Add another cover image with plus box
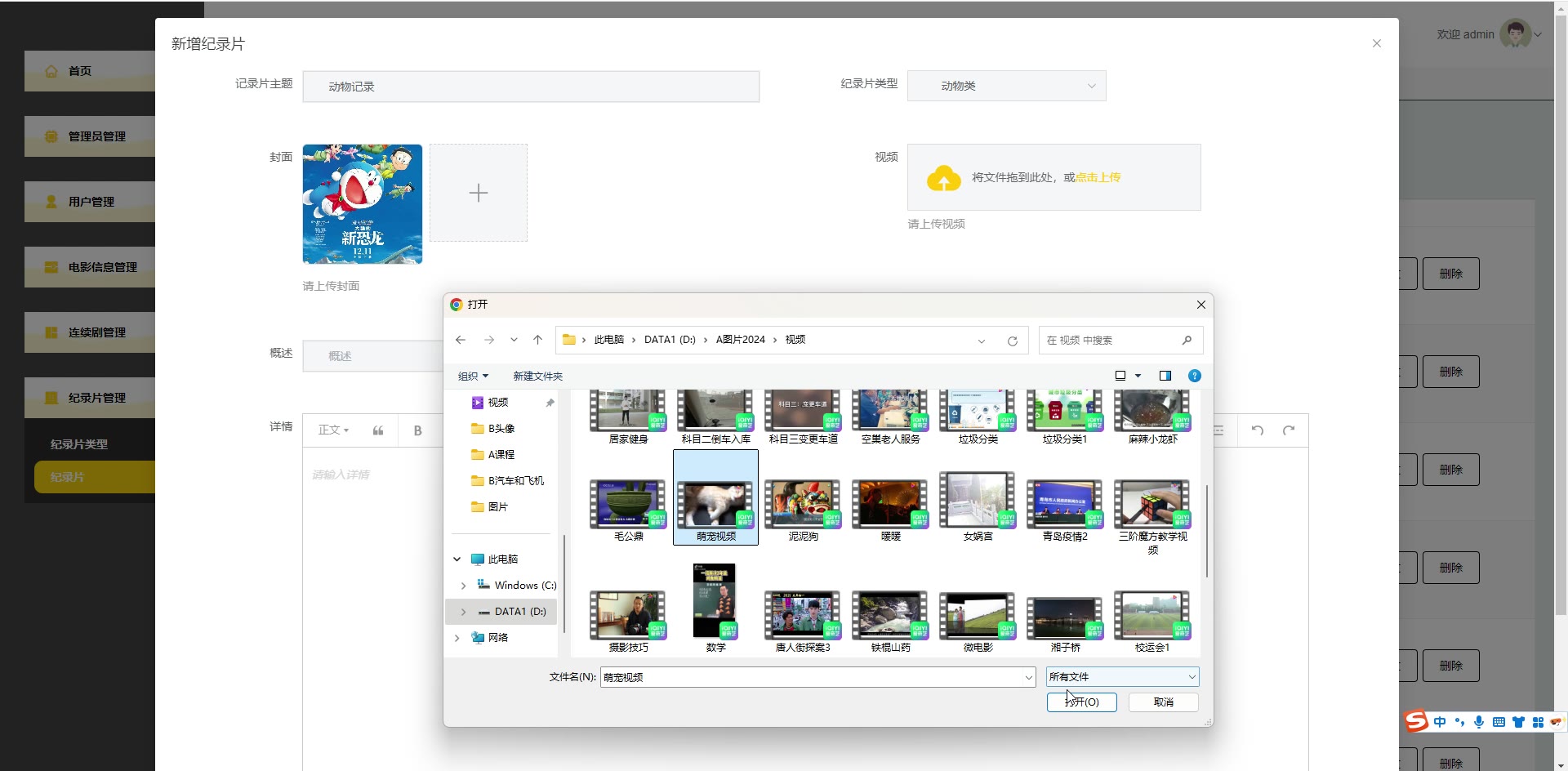Screen dimensions: 1568x771 pos(479,193)
